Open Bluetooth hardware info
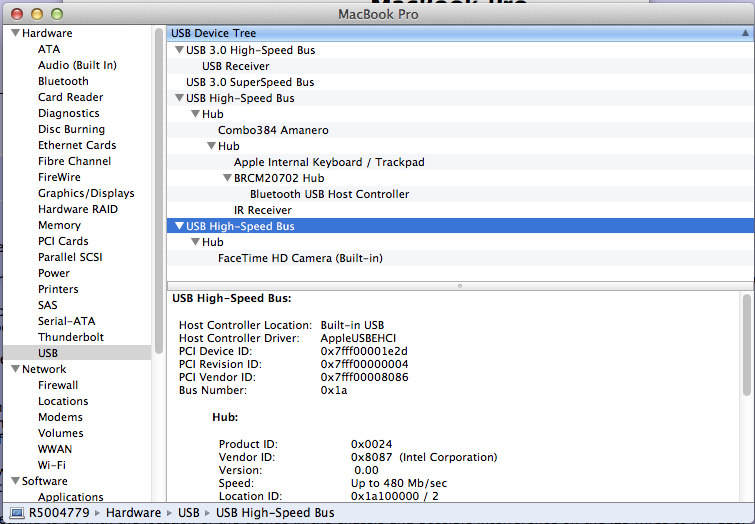 63,81
